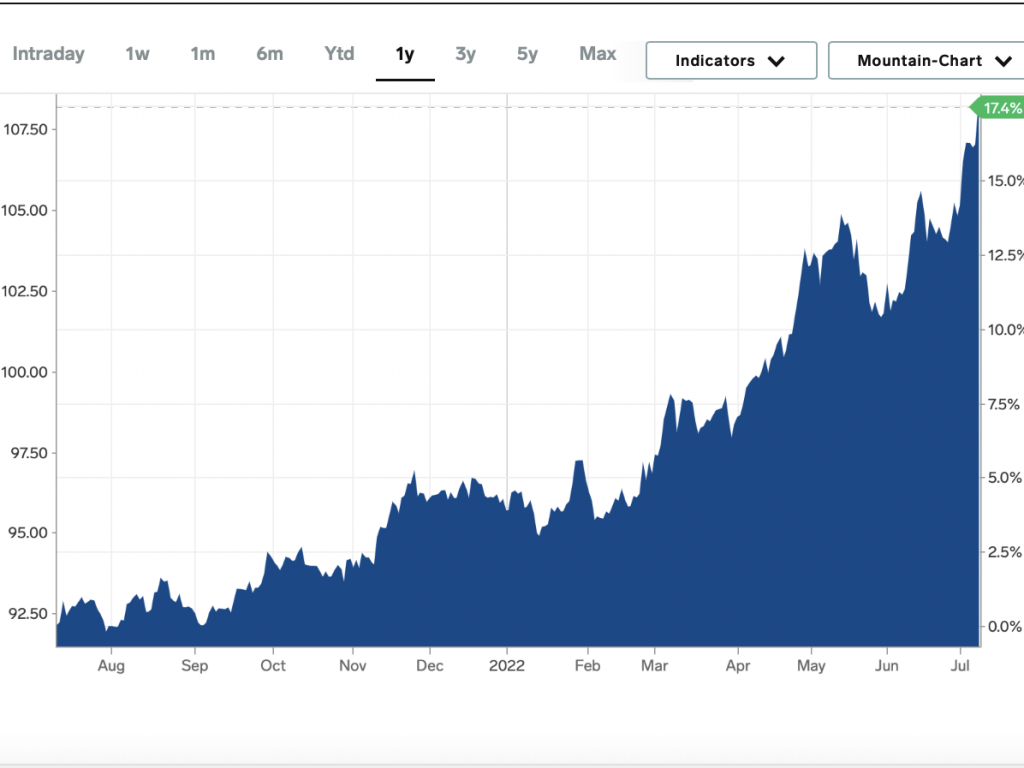
Task: Click the Sep date axis label
Action: [195, 666]
